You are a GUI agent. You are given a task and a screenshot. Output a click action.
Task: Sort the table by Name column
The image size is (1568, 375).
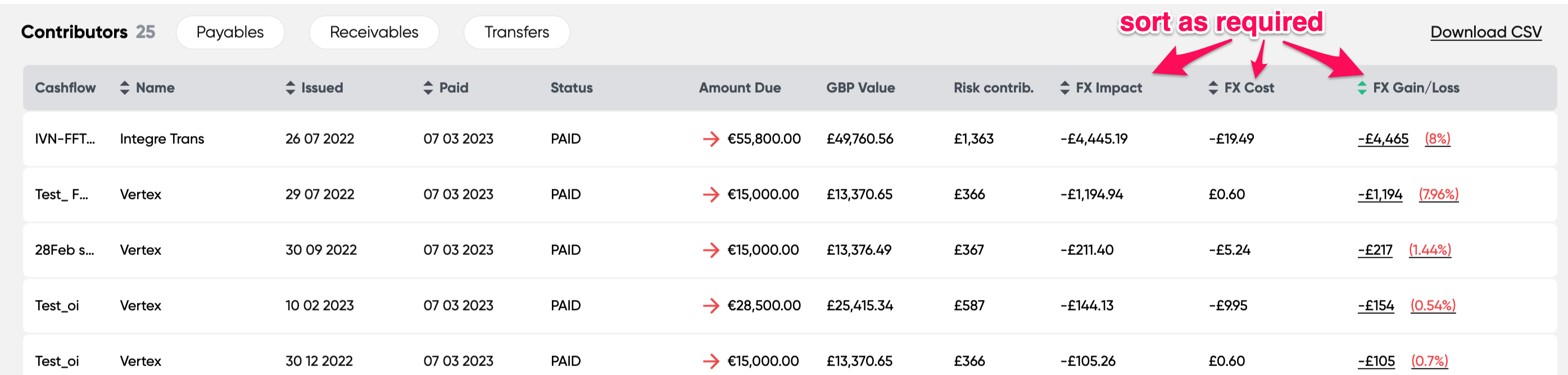(124, 88)
